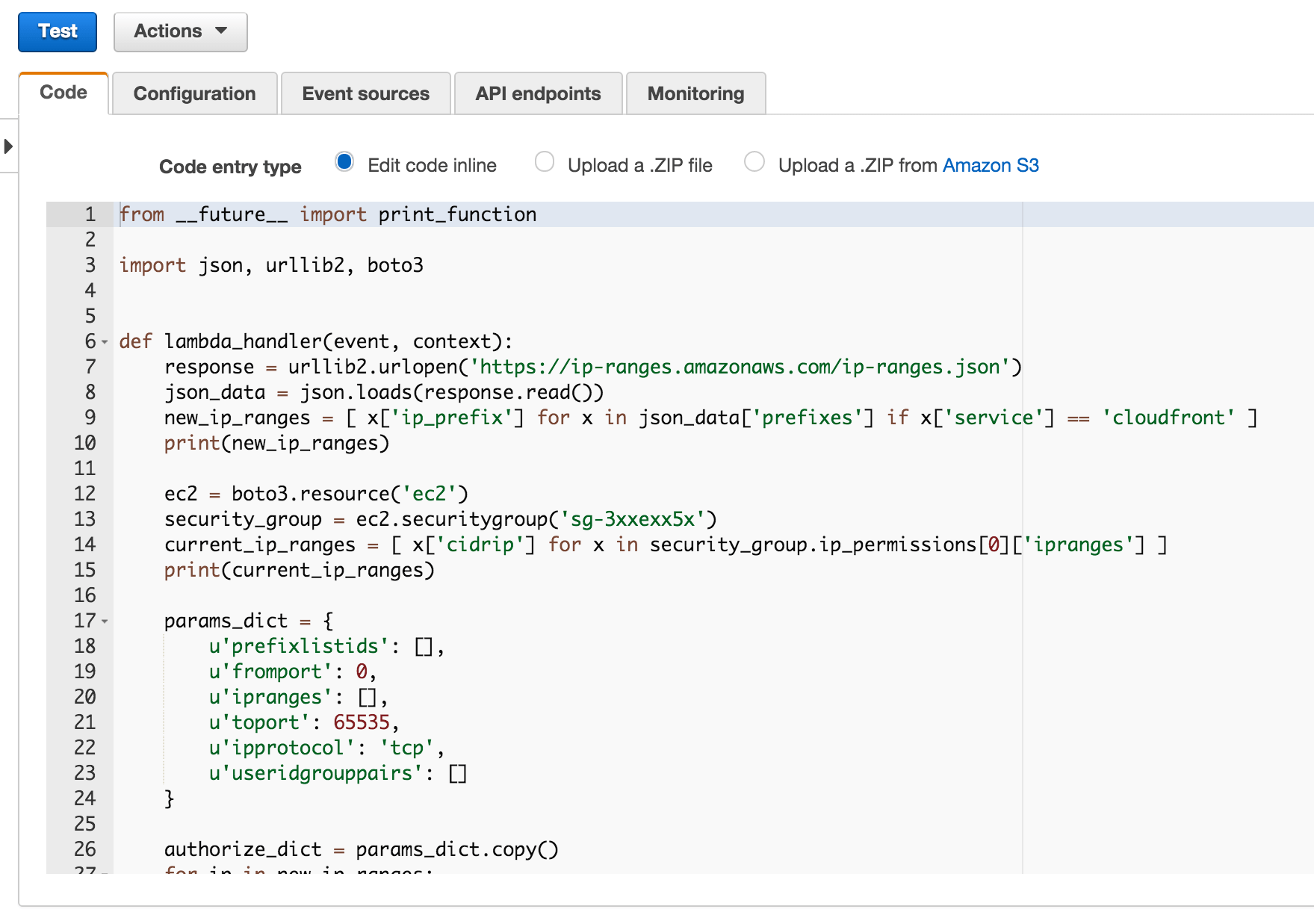The width and height of the screenshot is (1314, 924).
Task: Collapse the params_dict code block
Action: pyautogui.click(x=105, y=621)
